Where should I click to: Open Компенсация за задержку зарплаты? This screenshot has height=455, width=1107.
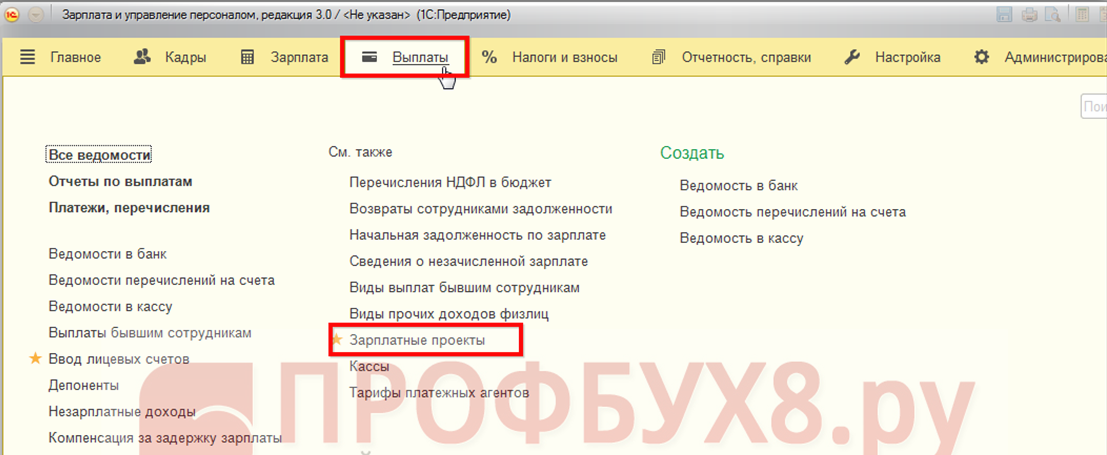pos(165,438)
